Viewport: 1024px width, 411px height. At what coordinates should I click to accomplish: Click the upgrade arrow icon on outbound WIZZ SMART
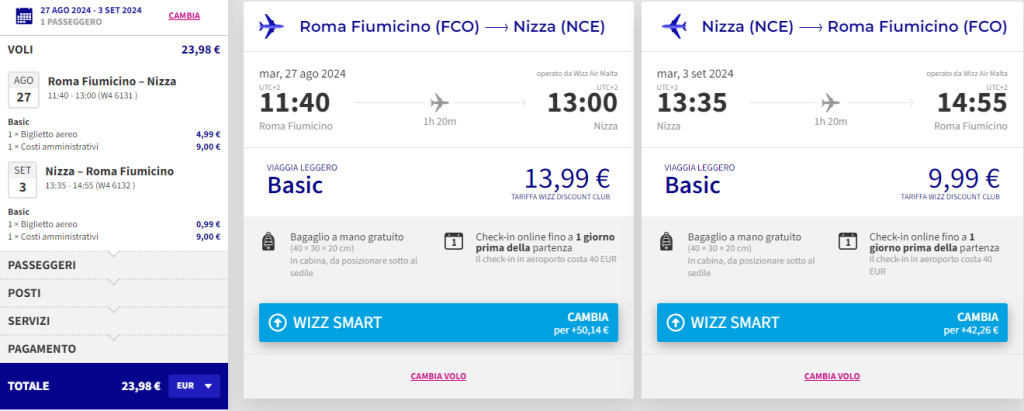point(278,323)
